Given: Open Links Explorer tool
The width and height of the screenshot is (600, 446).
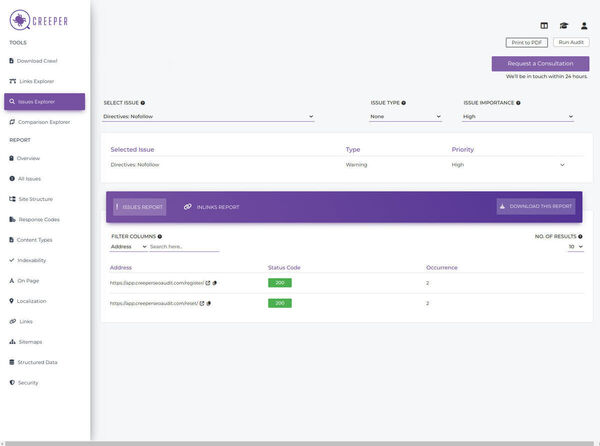Looking at the screenshot, I should coord(32,81).
